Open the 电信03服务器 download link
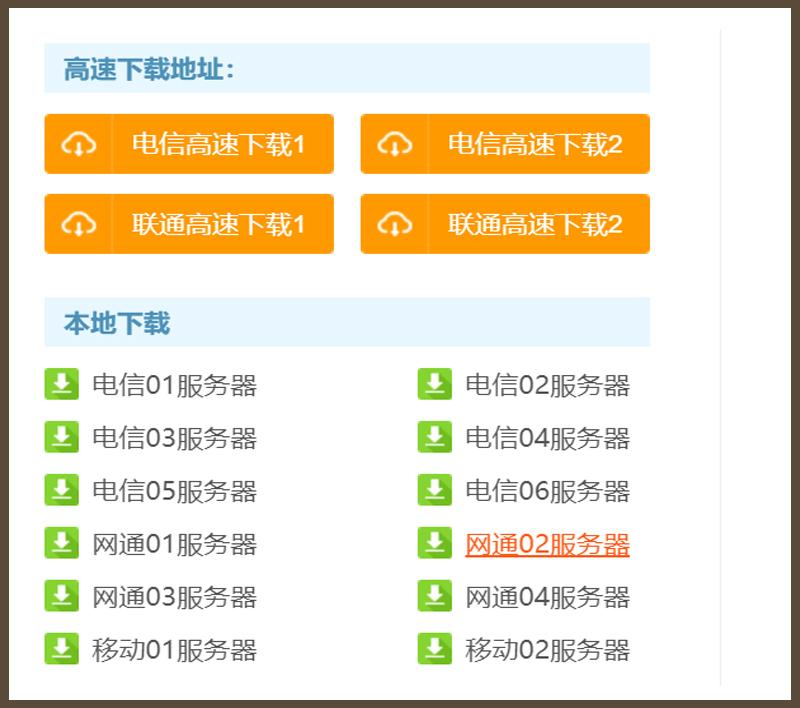Viewport: 800px width, 708px height. pyautogui.click(x=174, y=438)
